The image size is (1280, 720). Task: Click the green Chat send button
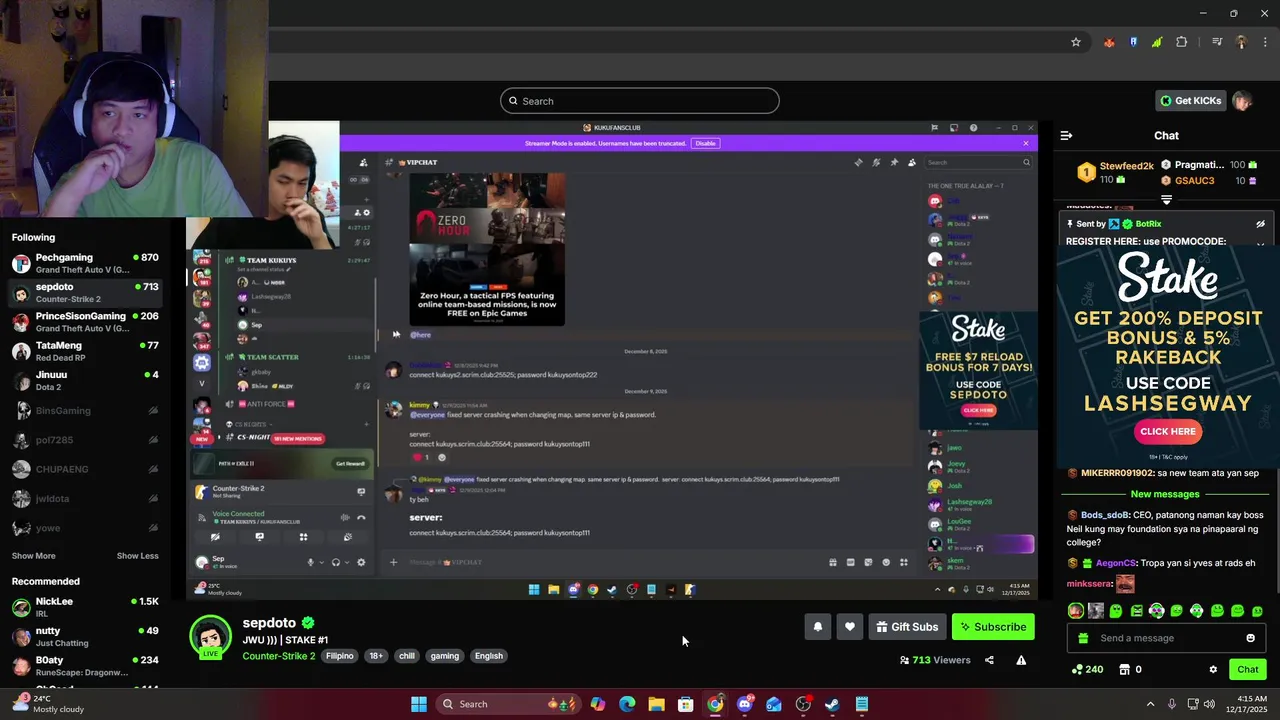[x=1247, y=669]
